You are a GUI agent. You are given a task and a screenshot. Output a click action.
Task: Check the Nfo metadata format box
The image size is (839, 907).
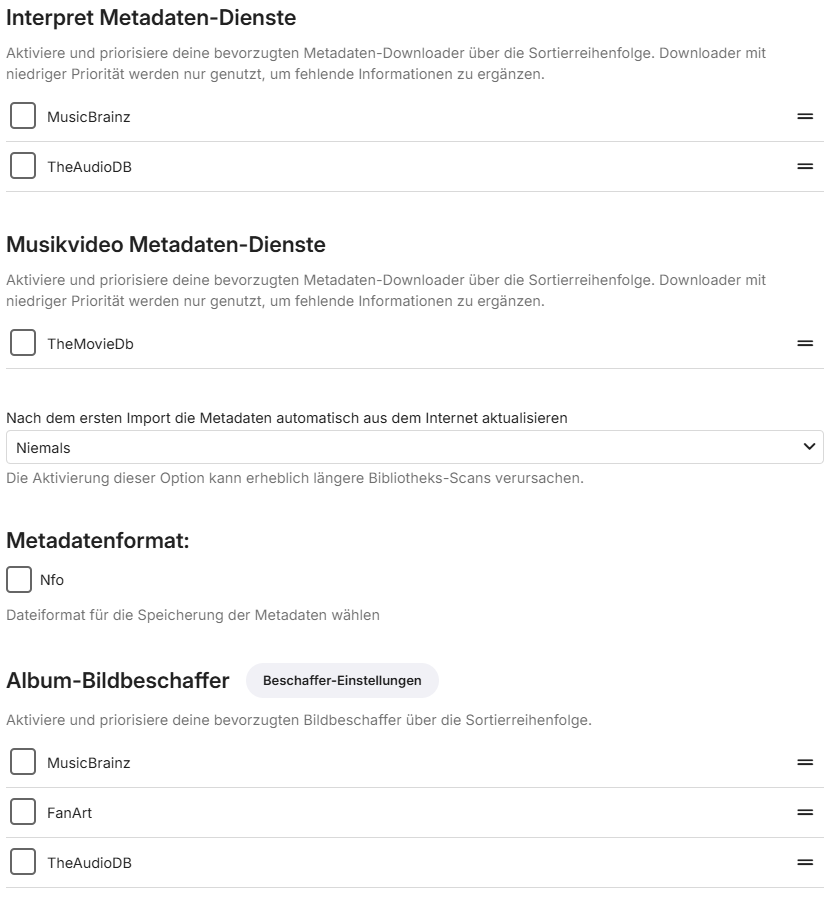pyautogui.click(x=19, y=580)
